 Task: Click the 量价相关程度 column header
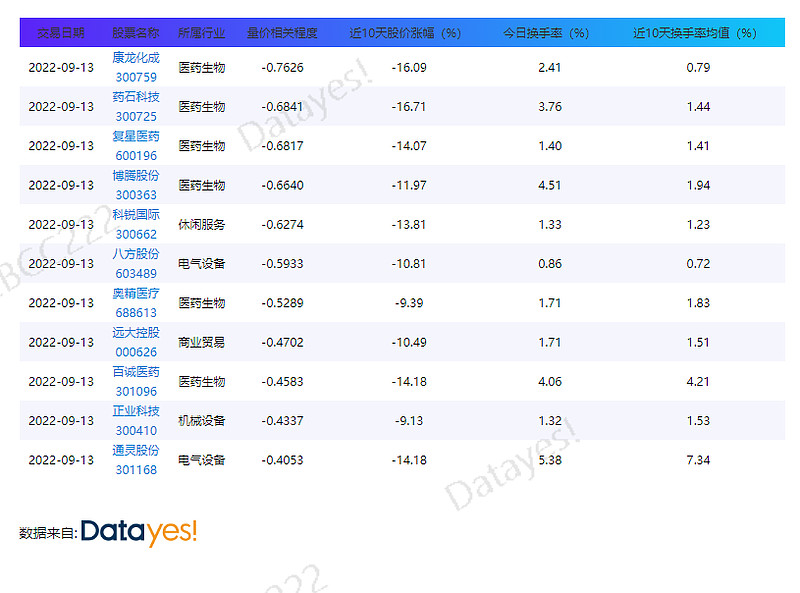coord(282,33)
